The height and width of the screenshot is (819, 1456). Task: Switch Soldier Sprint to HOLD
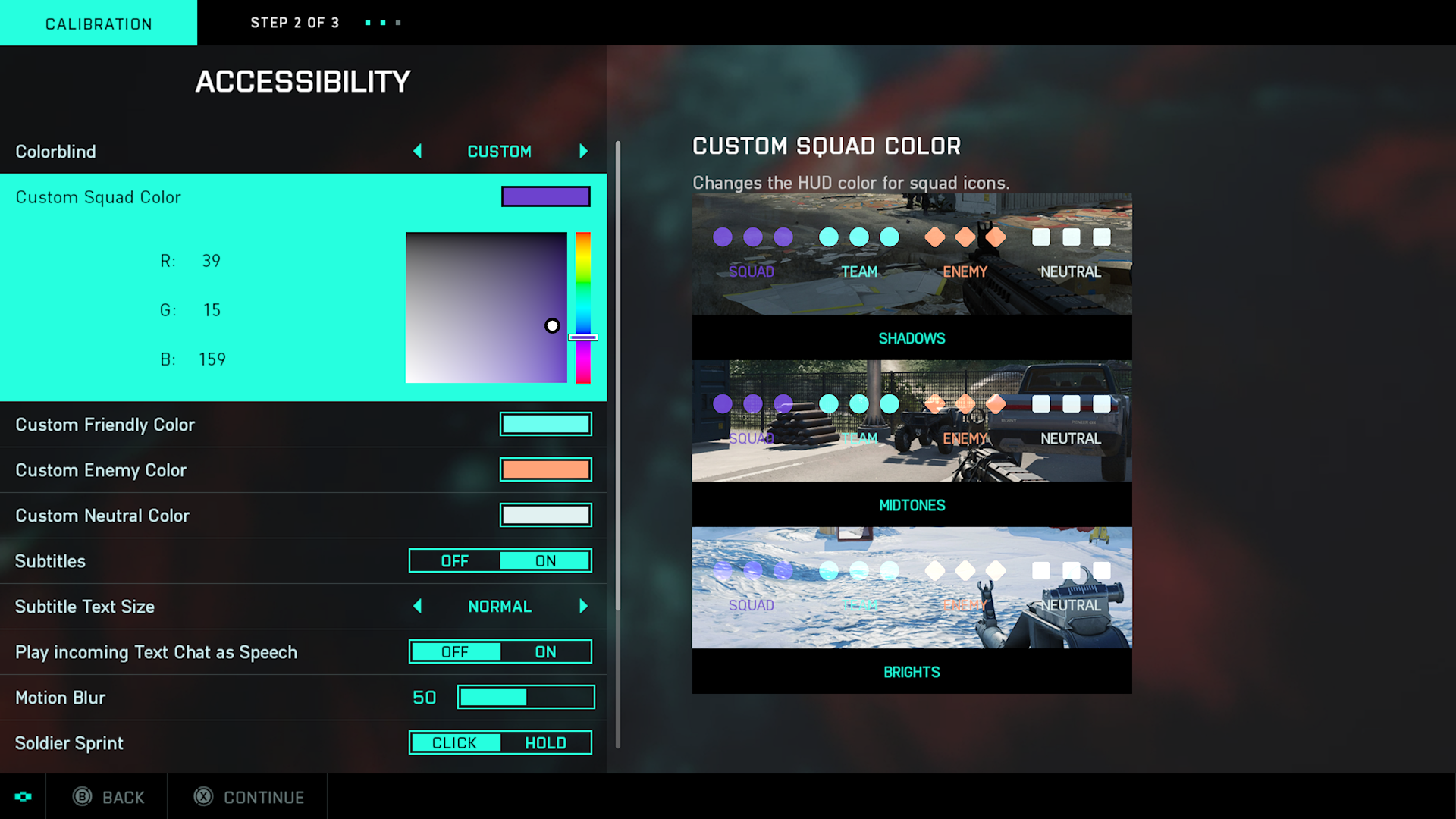[x=545, y=742]
